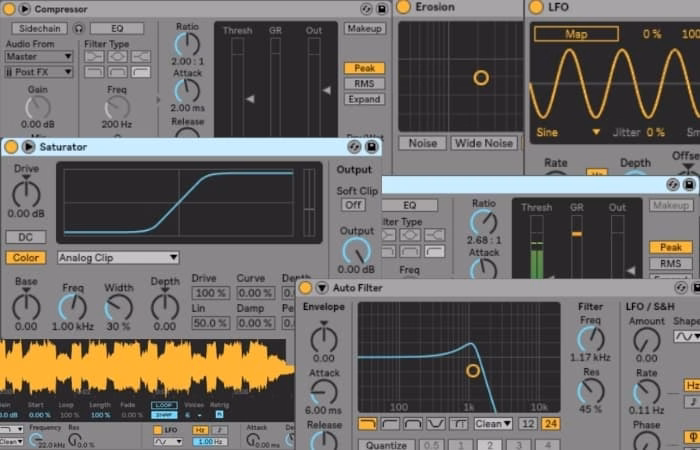Save the Compressor preset with disk icon
This screenshot has height=450, width=700.
pos(381,8)
